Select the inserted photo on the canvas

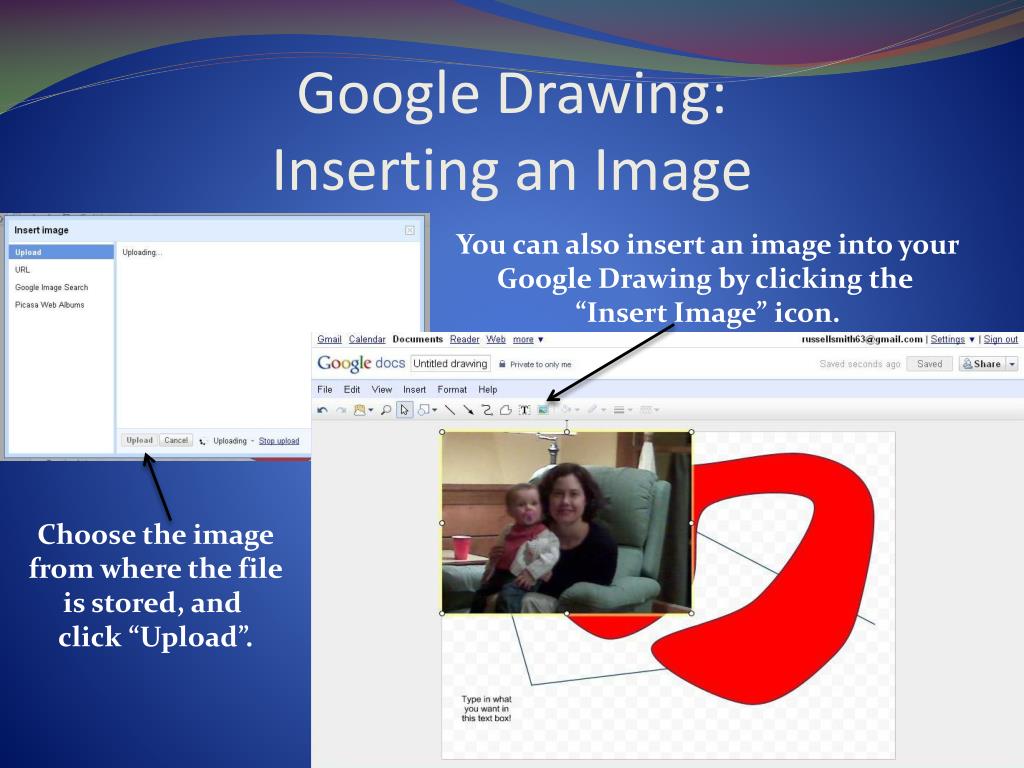567,522
